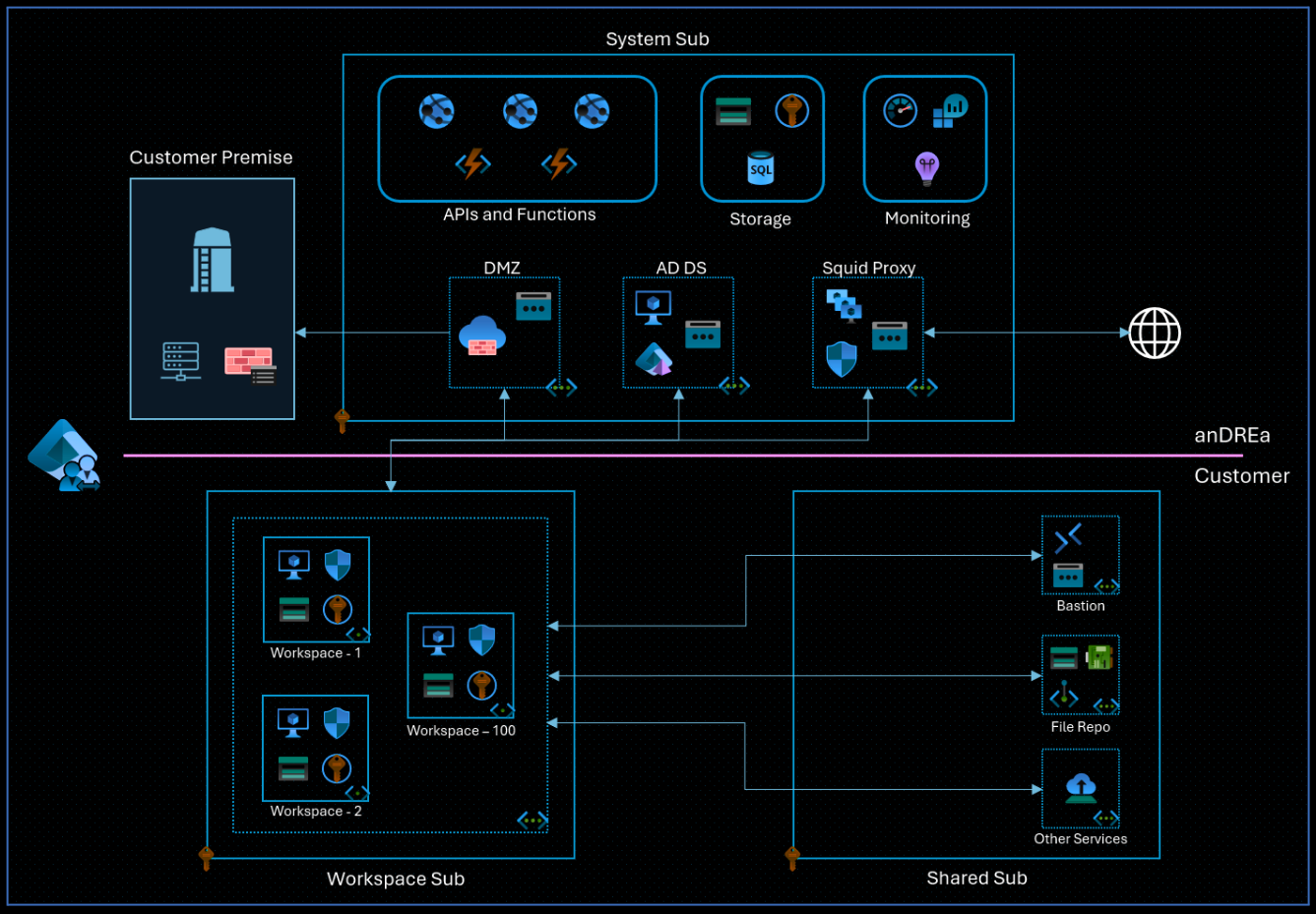The width and height of the screenshot is (1316, 914).
Task: Select the VM scale set icon in Squid Proxy
Action: tap(845, 305)
